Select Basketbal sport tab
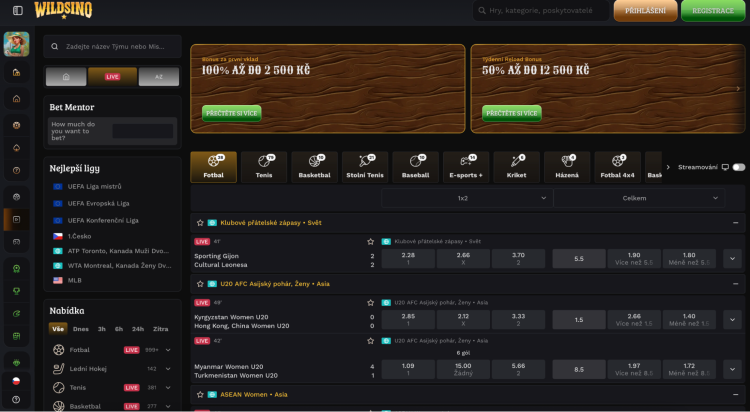 [314, 167]
